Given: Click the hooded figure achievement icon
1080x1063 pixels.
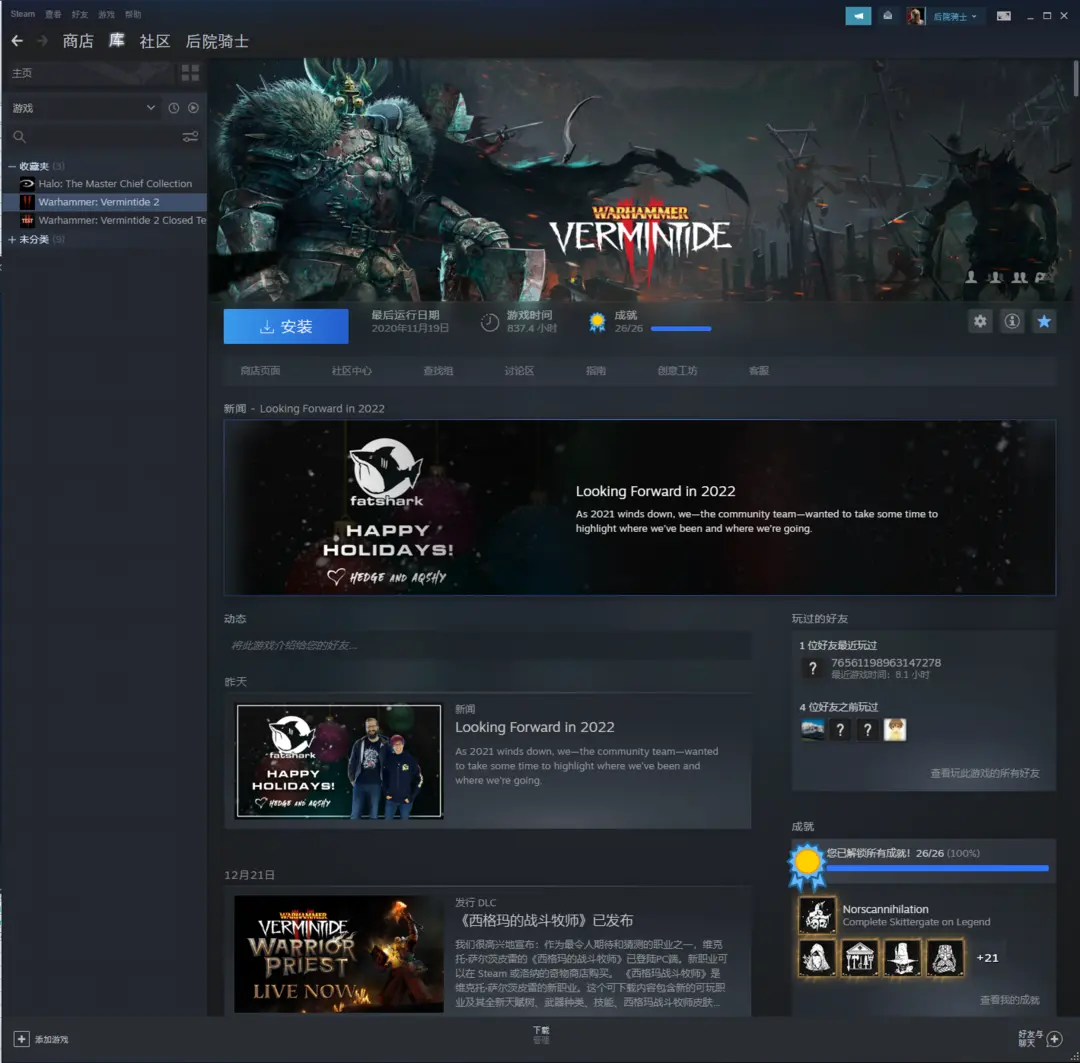Looking at the screenshot, I should click(x=817, y=958).
